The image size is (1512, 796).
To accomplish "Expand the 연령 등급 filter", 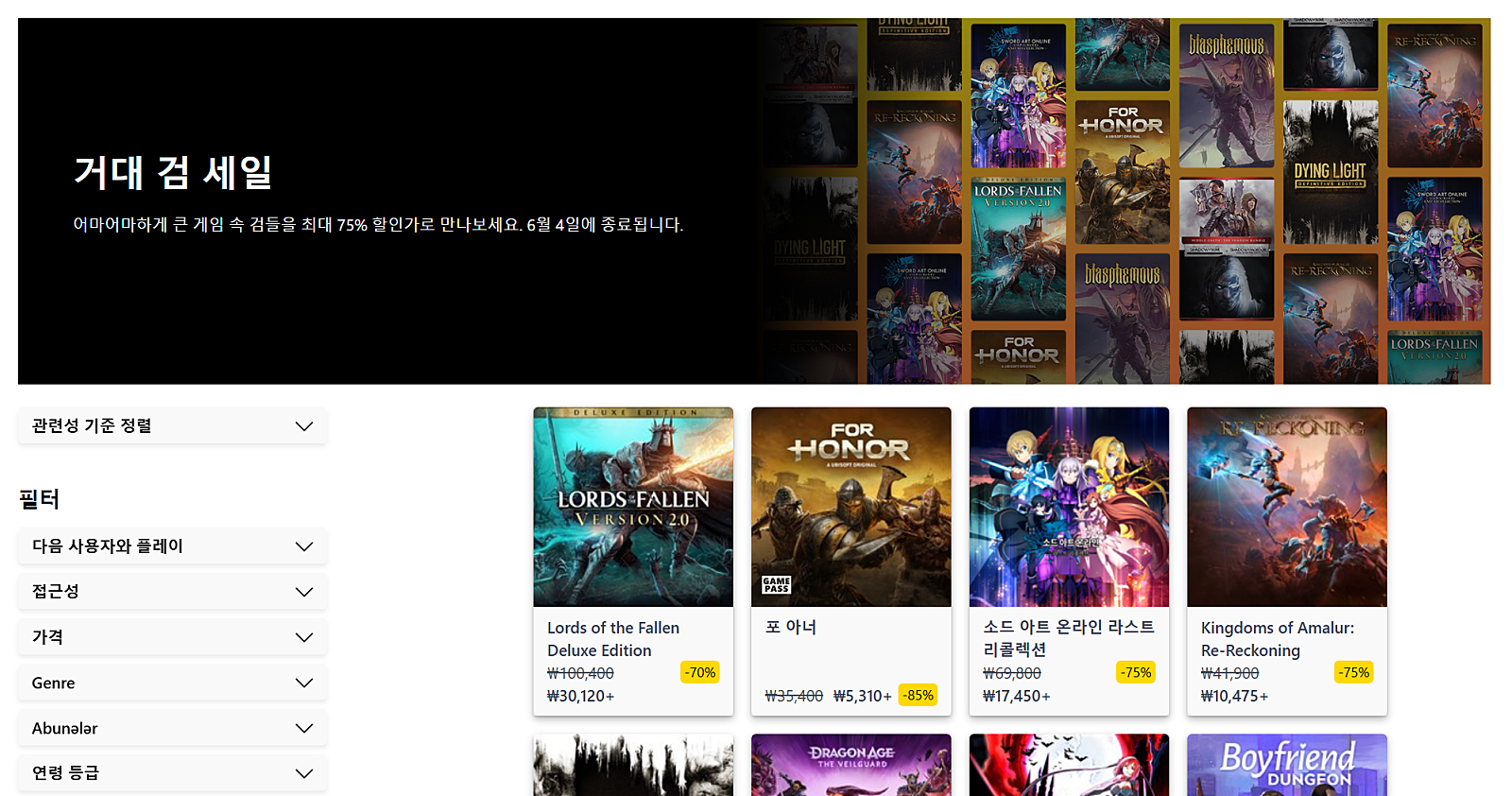I will [x=173, y=773].
